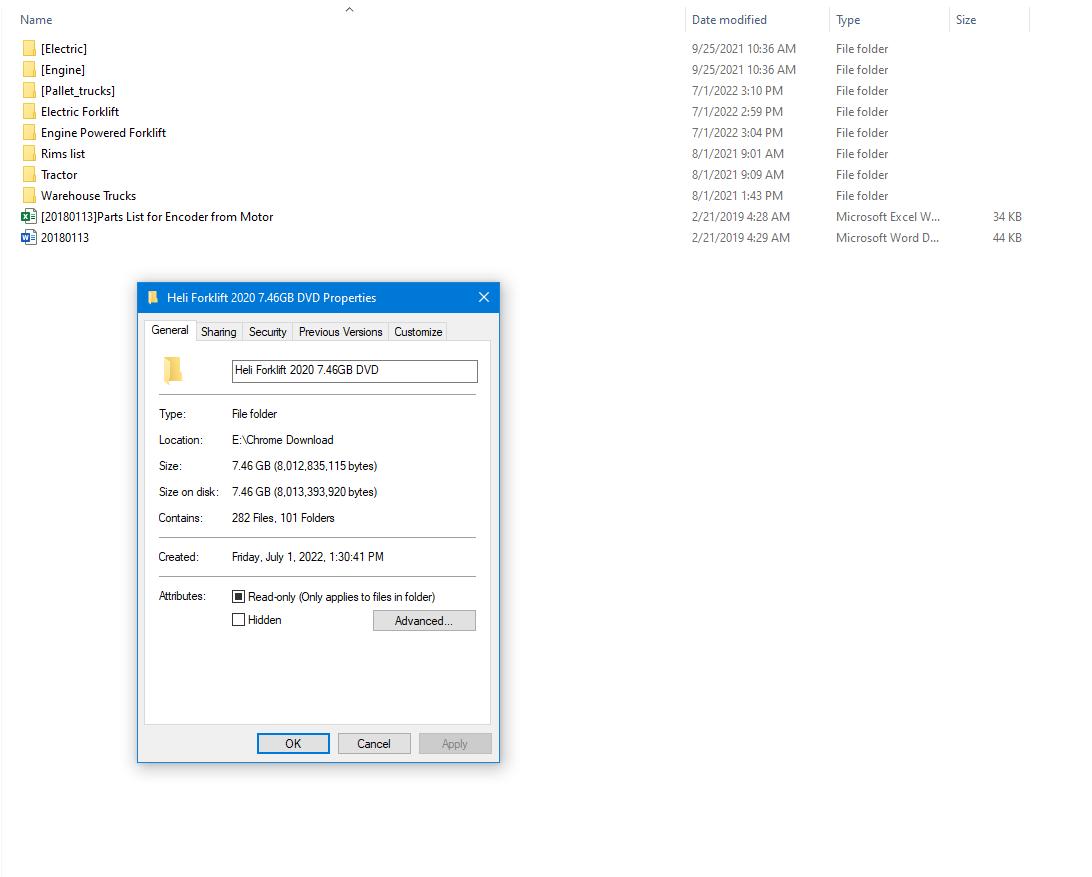
Task: Select the Warehouse Trucks folder name
Action: point(88,196)
